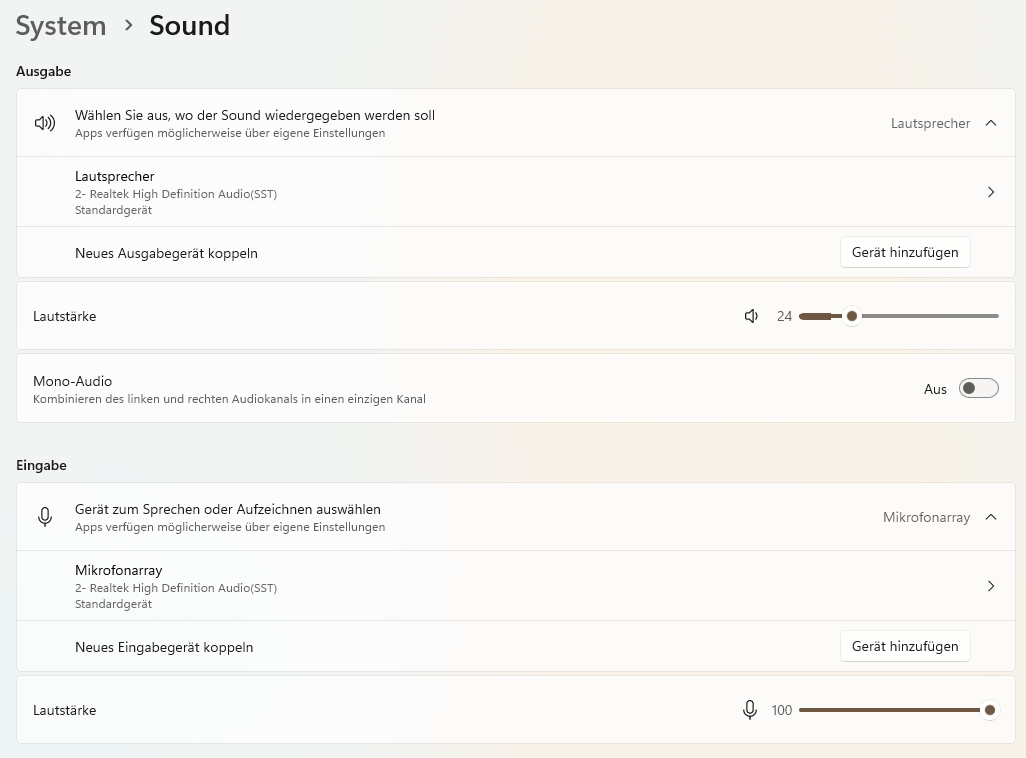Click the Mono-Audio settings row
This screenshot has width=1026, height=758.
[400, 389]
